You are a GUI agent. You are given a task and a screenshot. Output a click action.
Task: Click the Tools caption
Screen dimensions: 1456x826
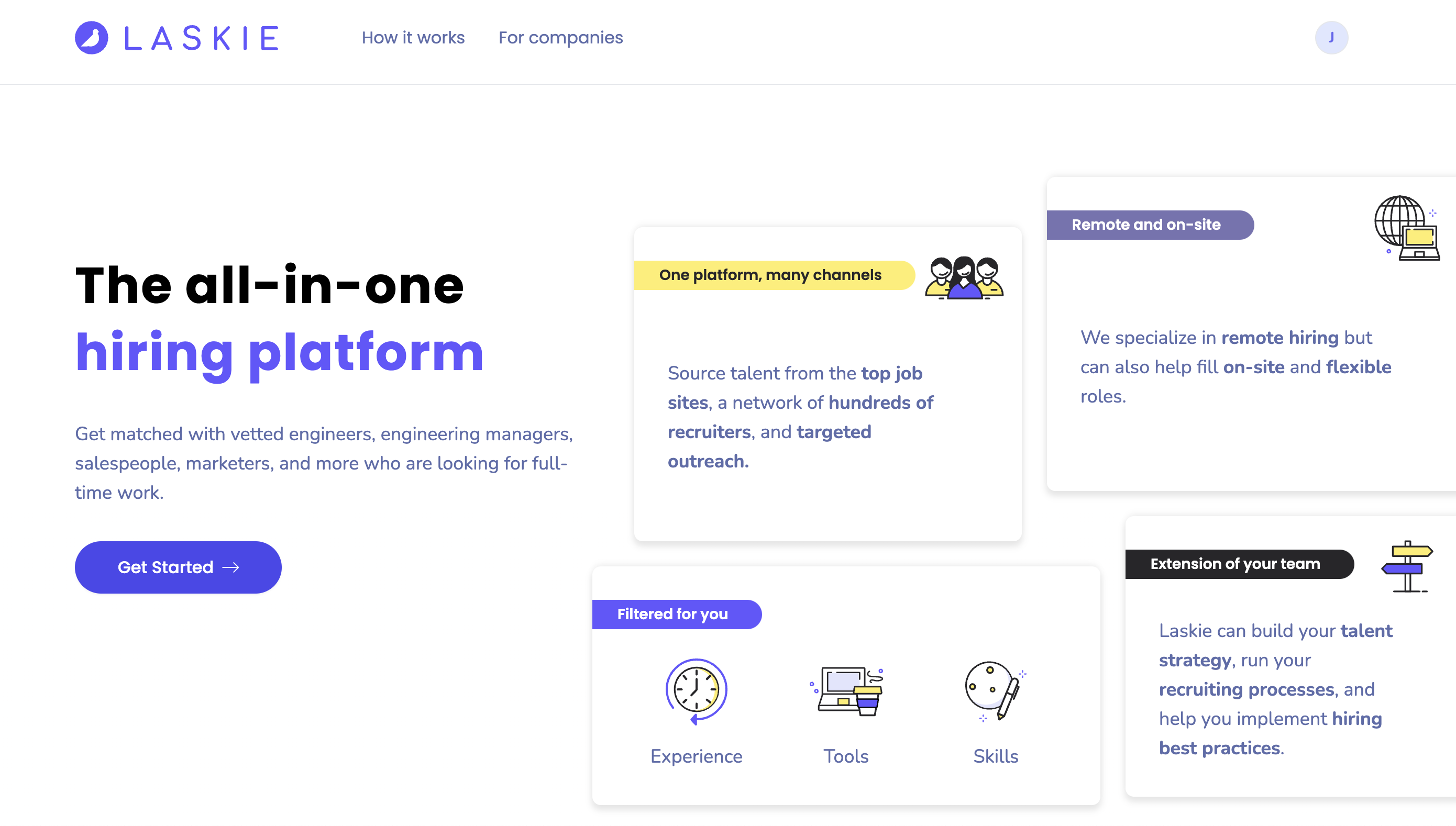(x=846, y=756)
